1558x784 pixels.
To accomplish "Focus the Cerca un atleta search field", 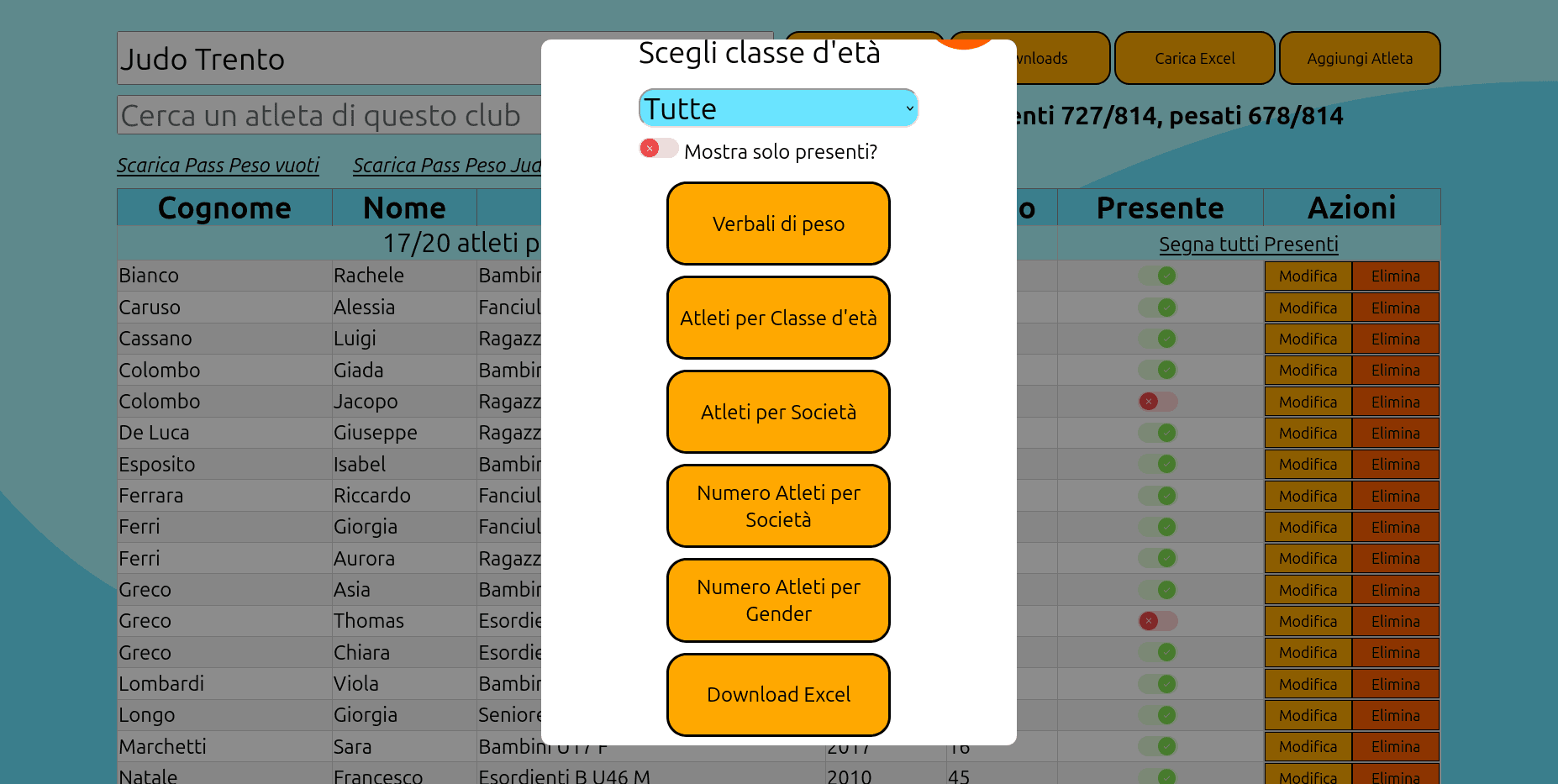I will coord(328,116).
